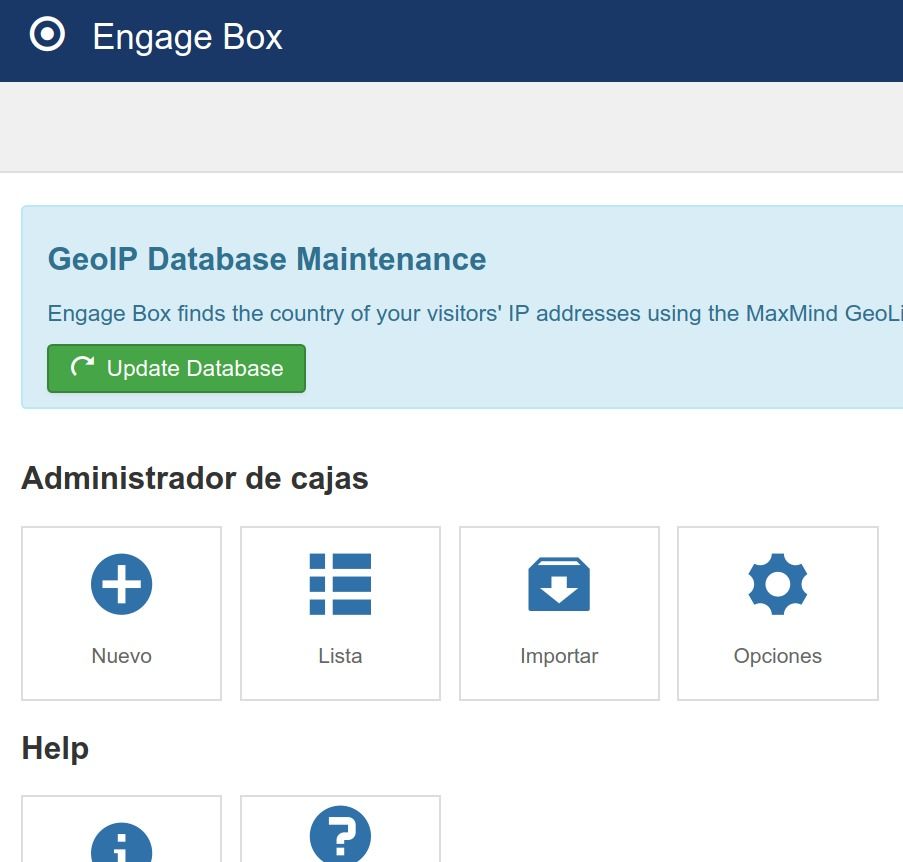Click the Lista label

[x=340, y=656]
